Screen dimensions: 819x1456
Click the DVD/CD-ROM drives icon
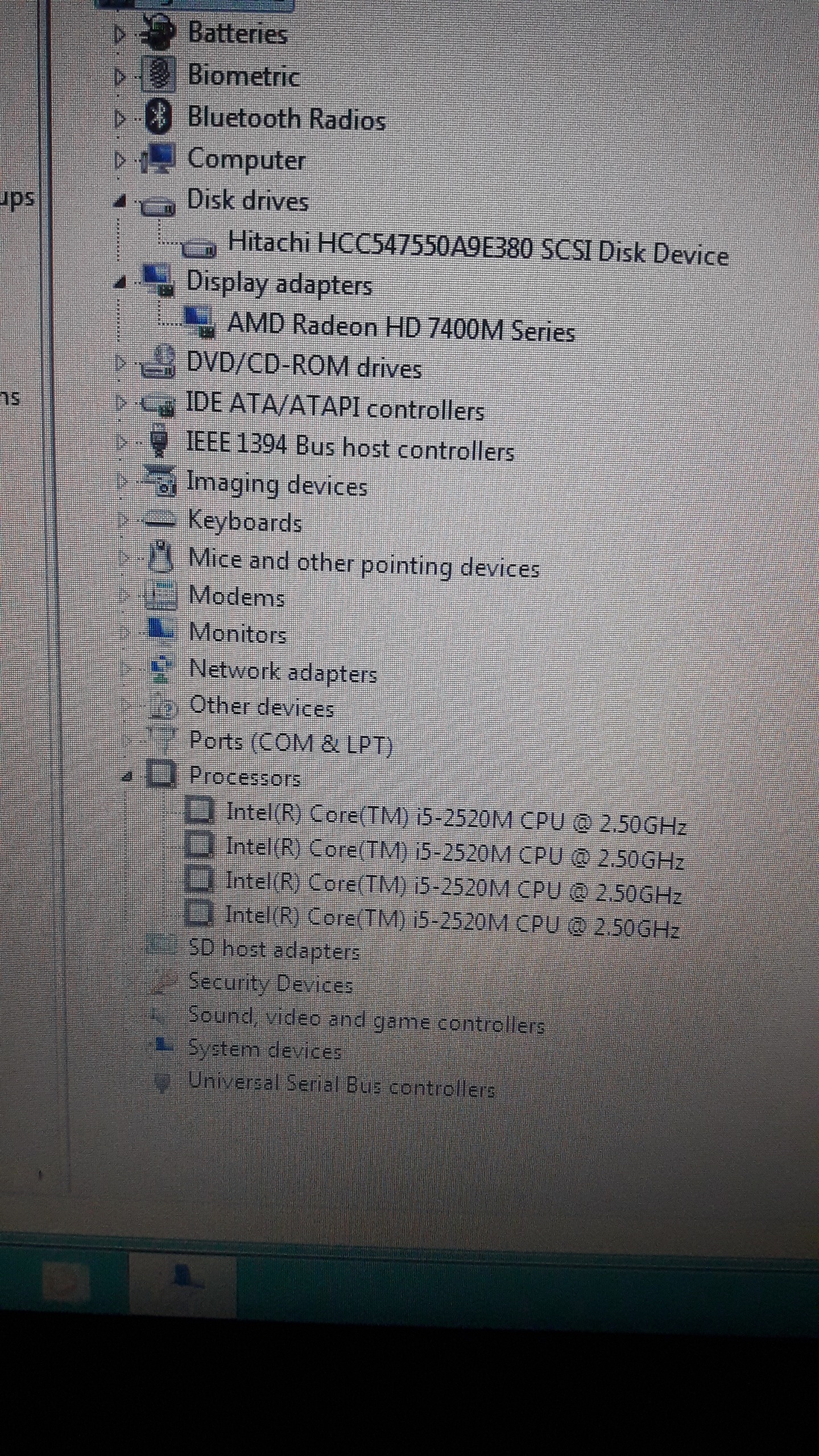(158, 363)
